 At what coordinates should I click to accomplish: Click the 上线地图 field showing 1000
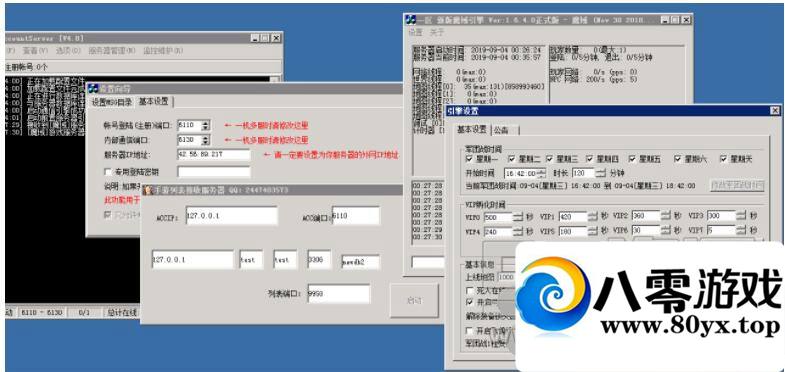[x=506, y=277]
